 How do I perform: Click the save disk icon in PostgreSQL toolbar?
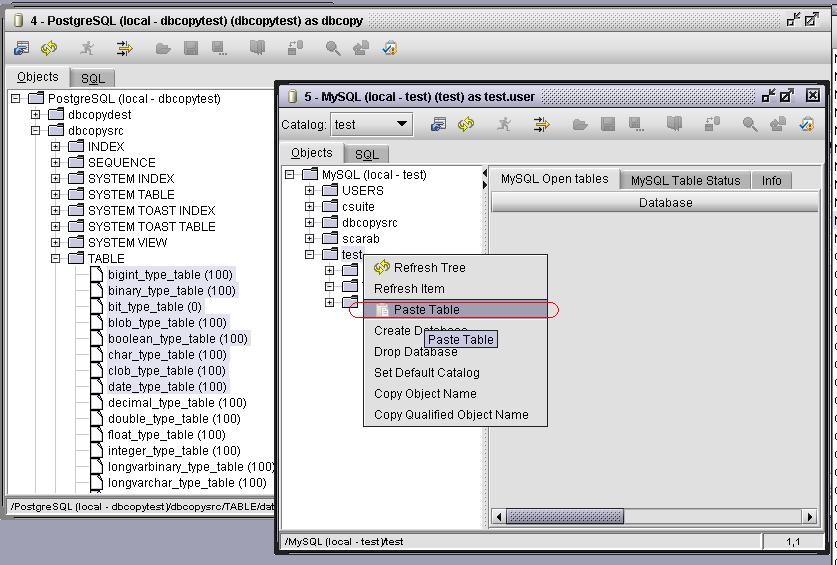(x=190, y=48)
